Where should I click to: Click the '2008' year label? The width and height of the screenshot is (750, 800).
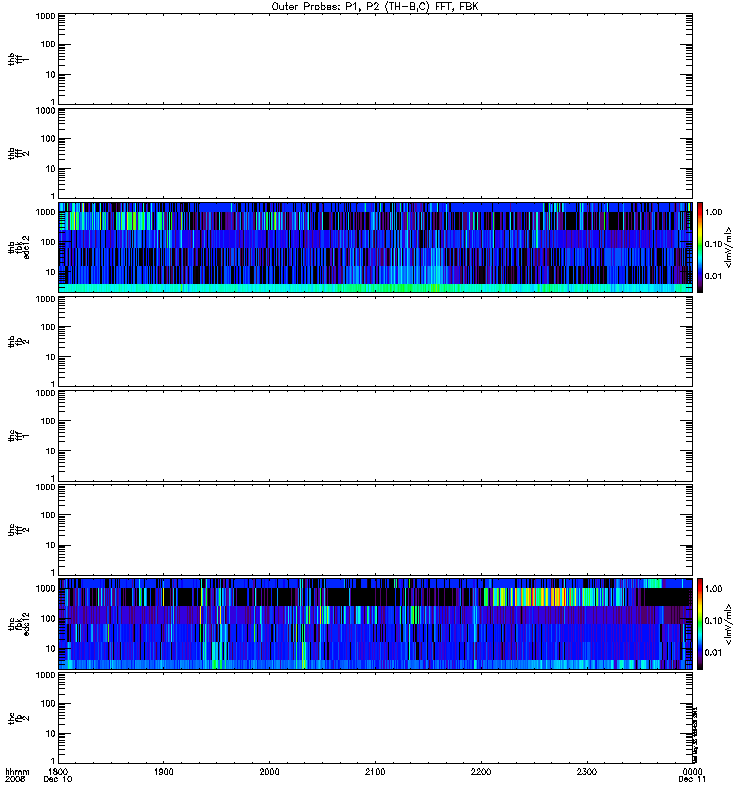click(x=15, y=779)
